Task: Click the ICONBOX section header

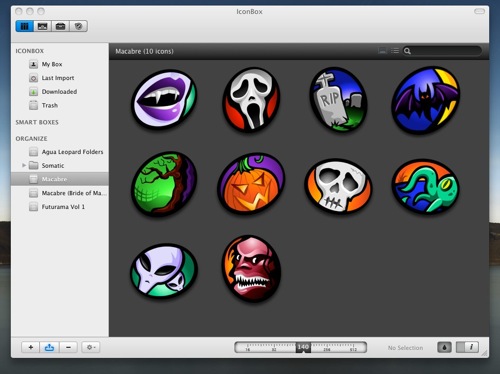Action: click(x=30, y=51)
